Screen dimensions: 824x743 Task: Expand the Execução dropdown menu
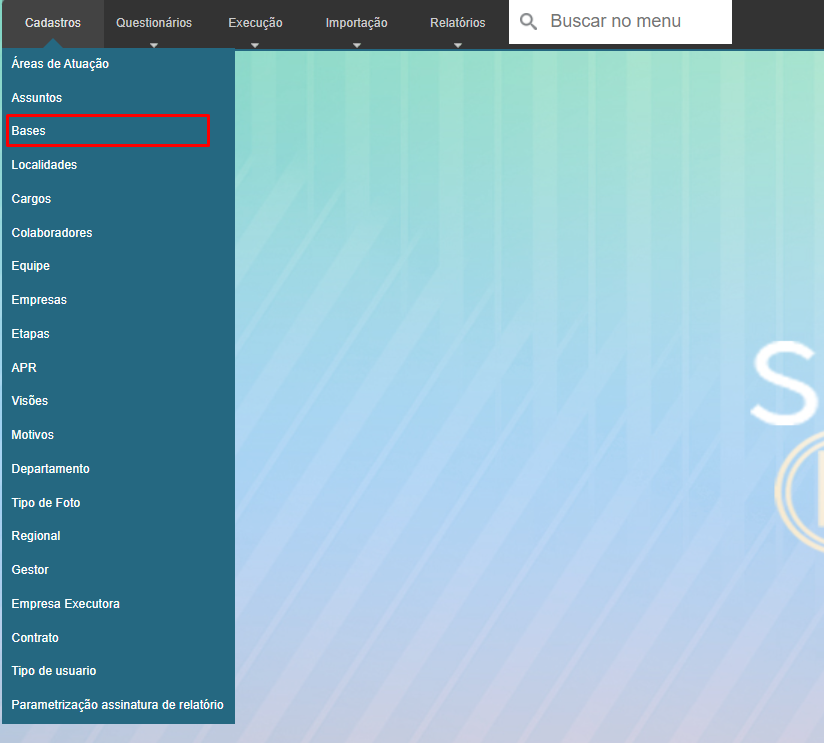tap(255, 23)
